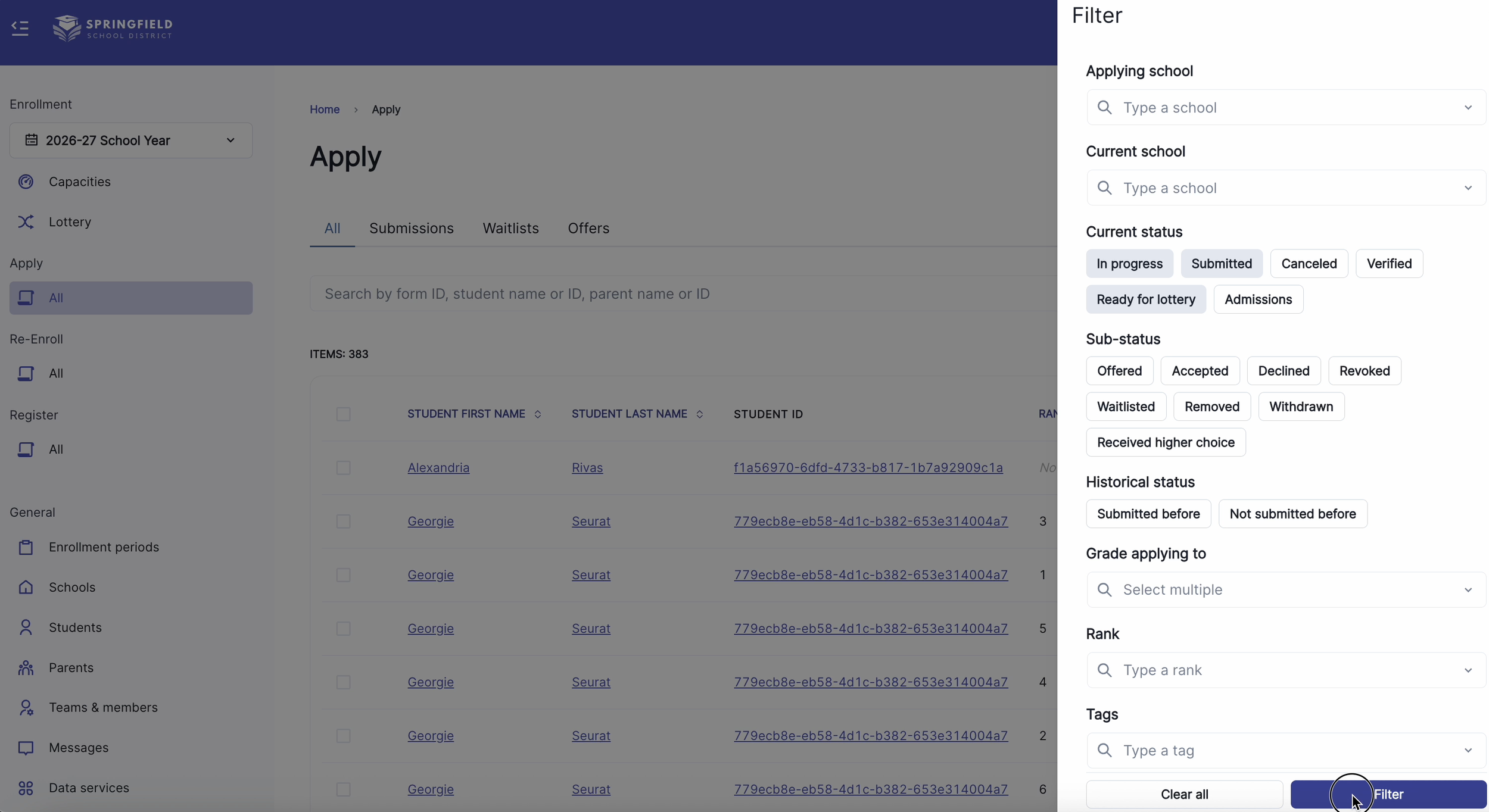Screen dimensions: 1489x812
Task: Collapse the sidebar menu icon
Action: (x=20, y=28)
